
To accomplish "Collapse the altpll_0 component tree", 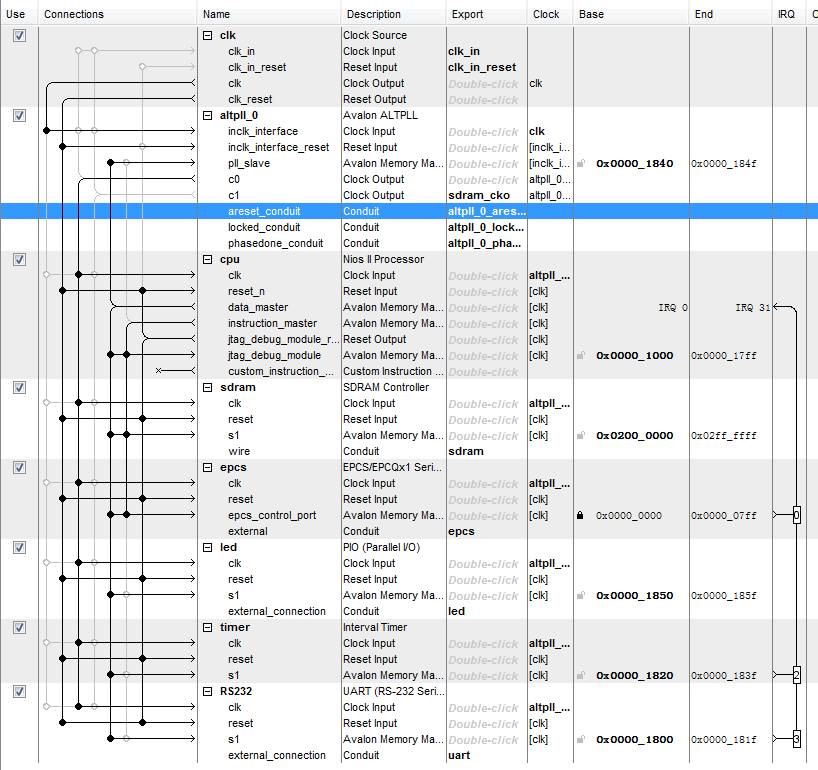I will point(207,116).
